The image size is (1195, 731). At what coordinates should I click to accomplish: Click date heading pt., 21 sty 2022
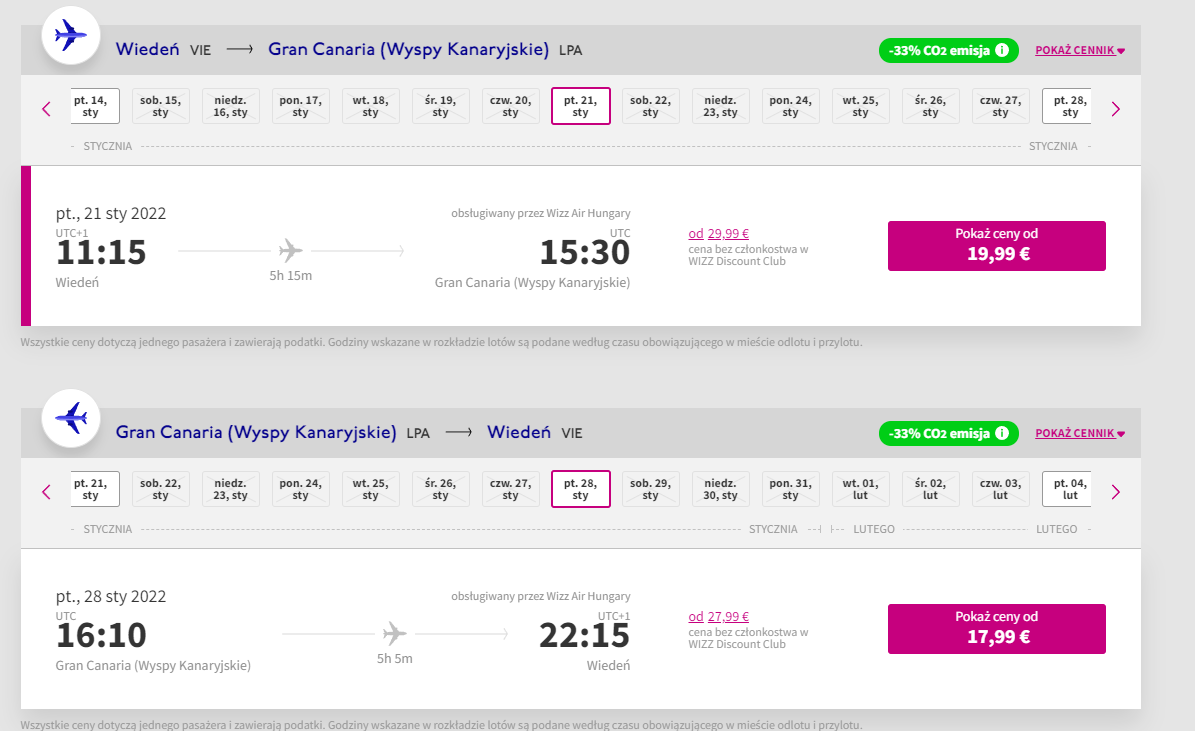[111, 213]
